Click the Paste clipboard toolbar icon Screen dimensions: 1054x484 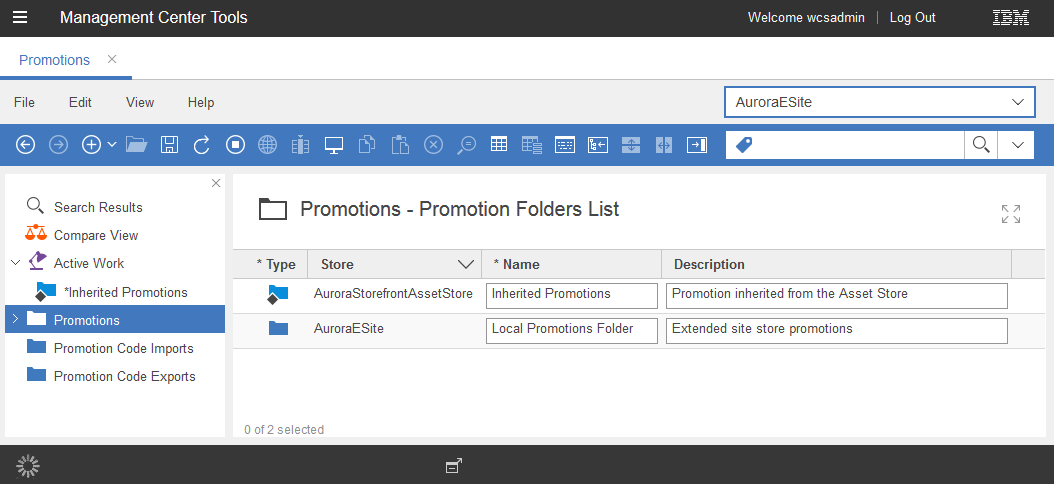click(400, 145)
